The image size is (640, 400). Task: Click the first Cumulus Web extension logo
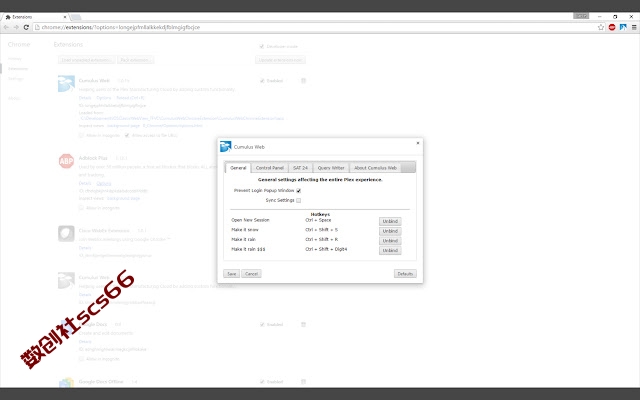pyautogui.click(x=66, y=84)
